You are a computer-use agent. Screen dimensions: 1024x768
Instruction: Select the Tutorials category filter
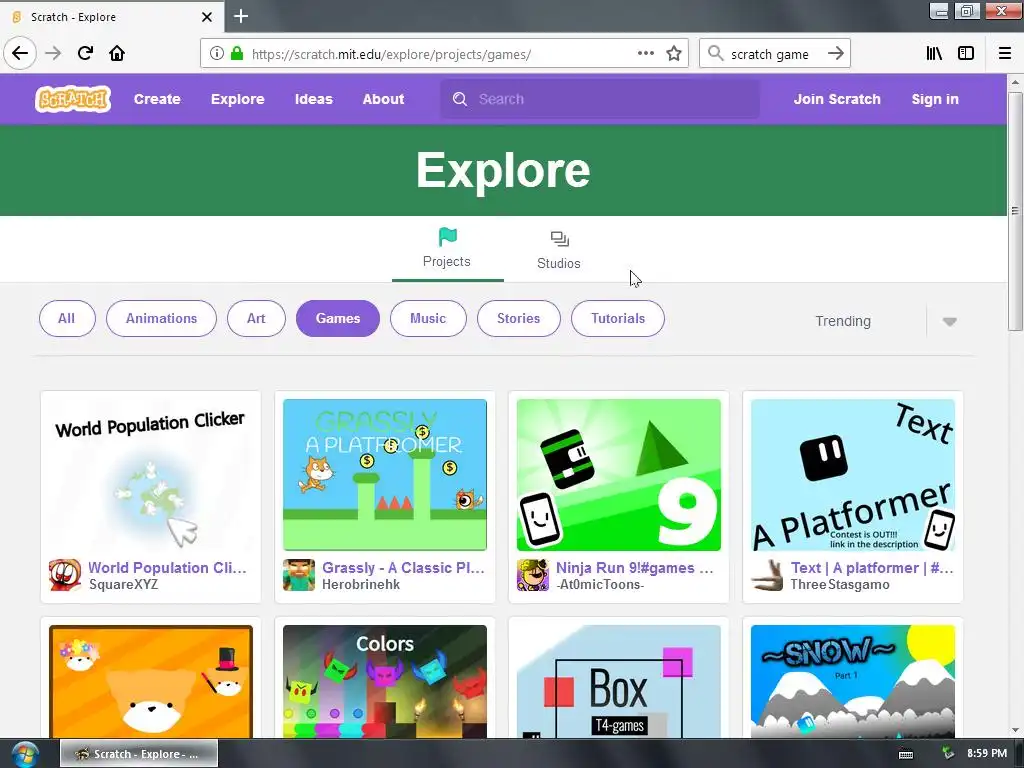pos(618,319)
